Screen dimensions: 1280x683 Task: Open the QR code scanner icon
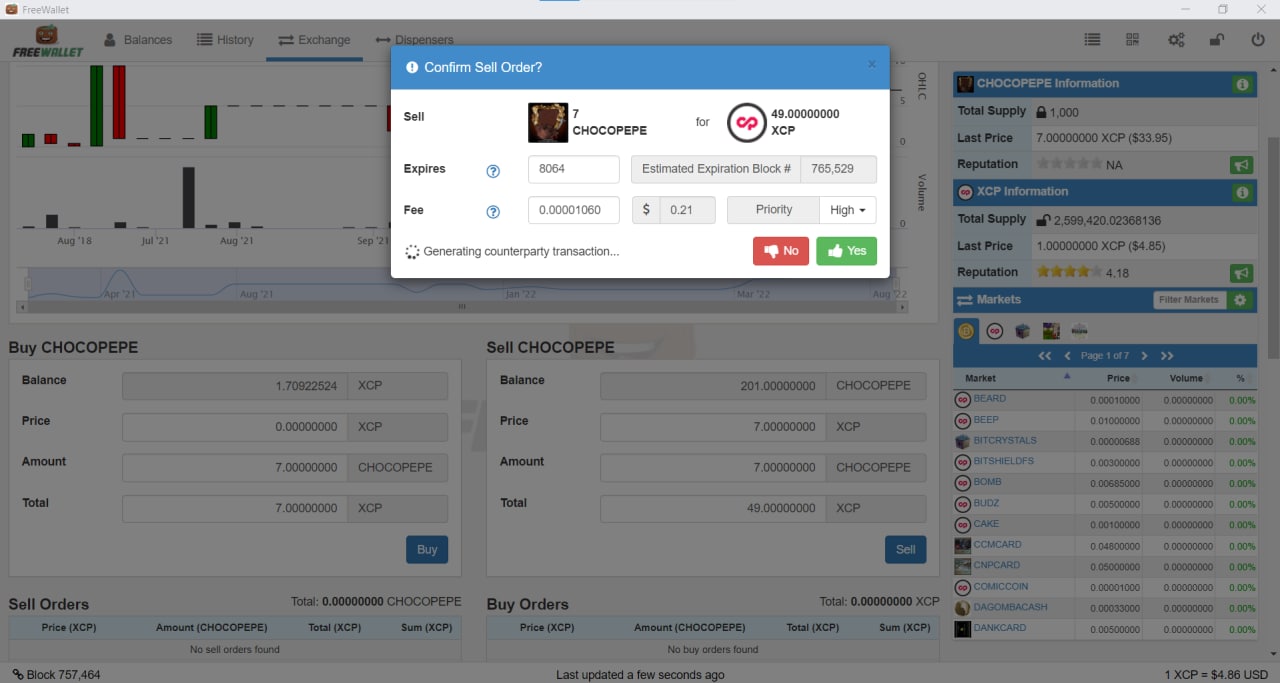[x=1133, y=40]
